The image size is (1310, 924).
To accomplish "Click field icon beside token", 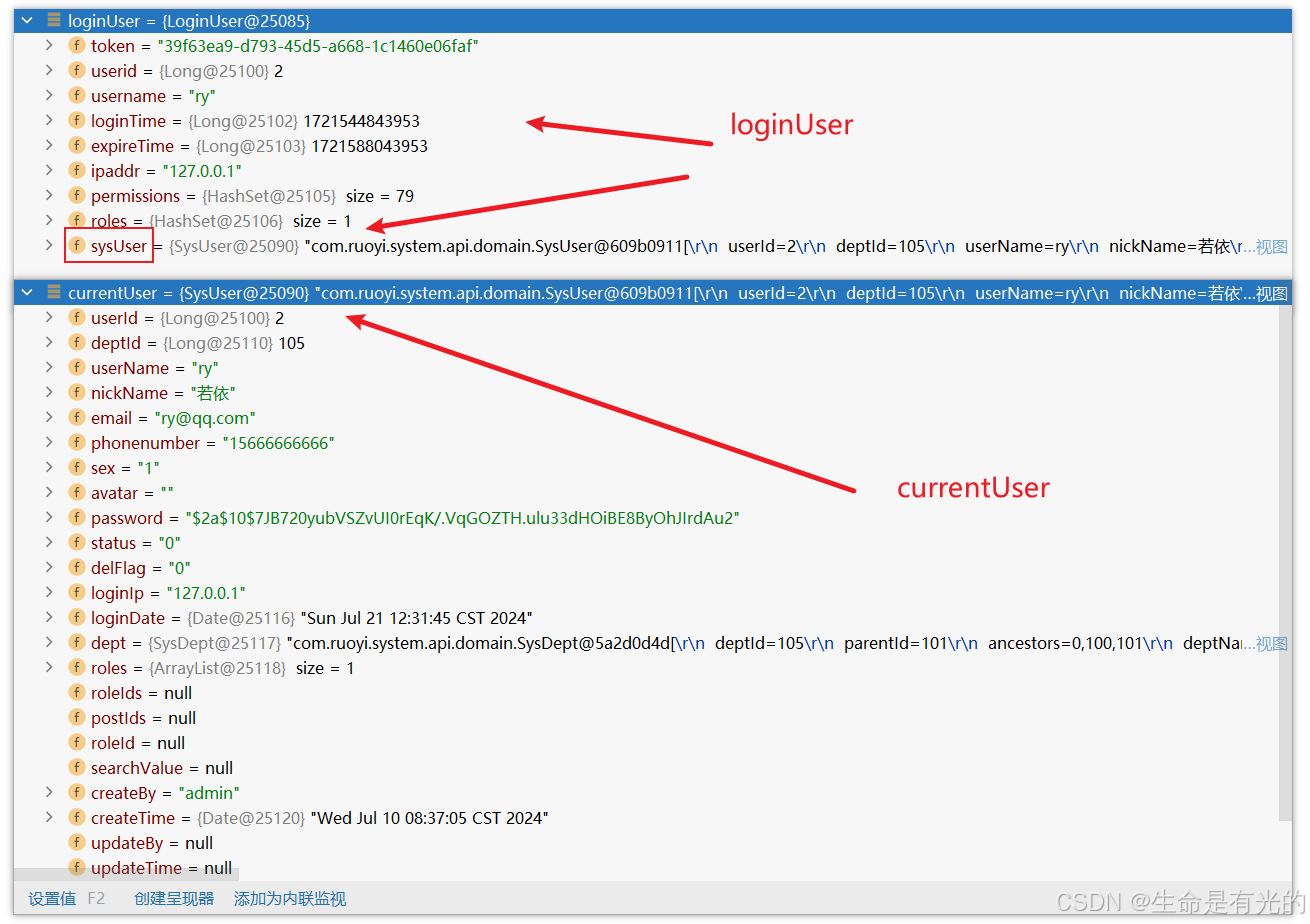I will (x=77, y=45).
